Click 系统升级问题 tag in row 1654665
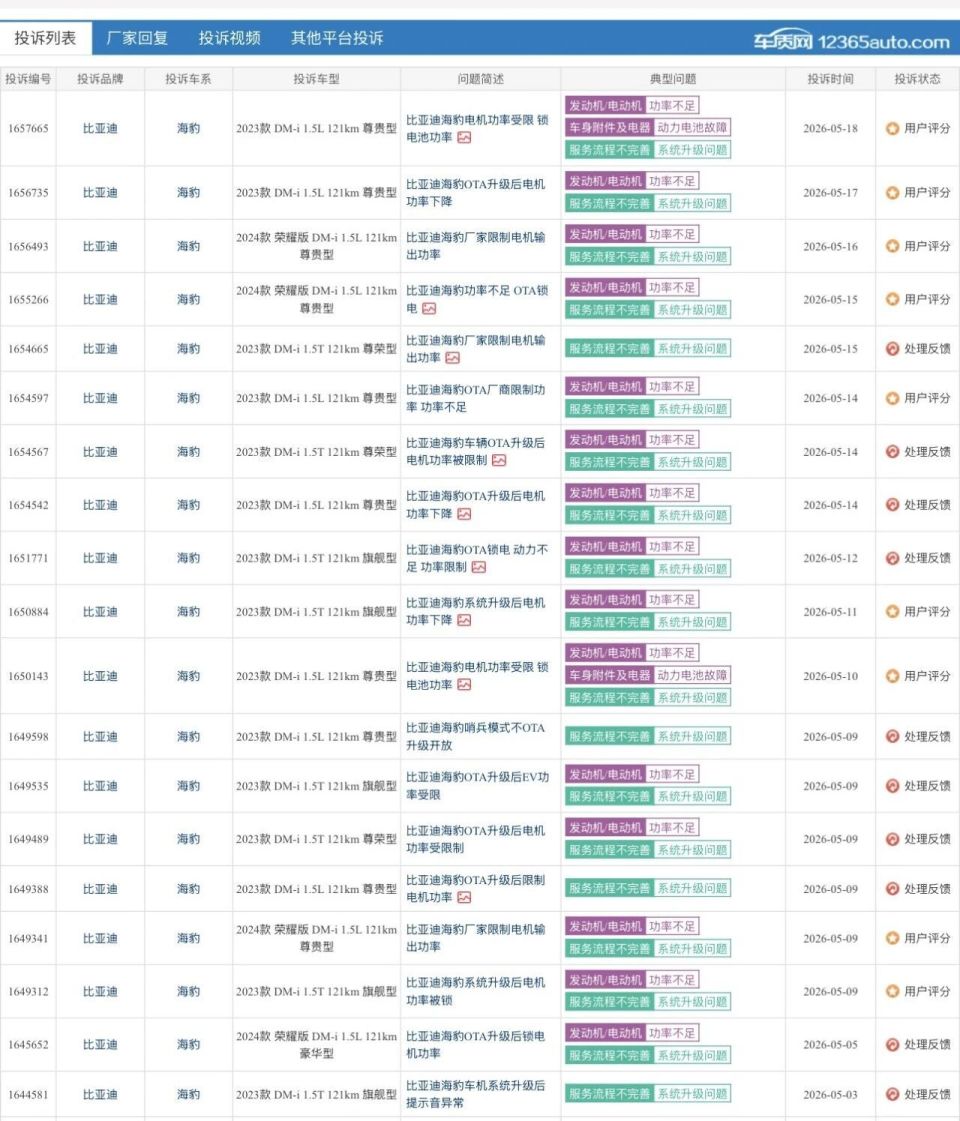Image resolution: width=960 pixels, height=1121 pixels. [692, 349]
